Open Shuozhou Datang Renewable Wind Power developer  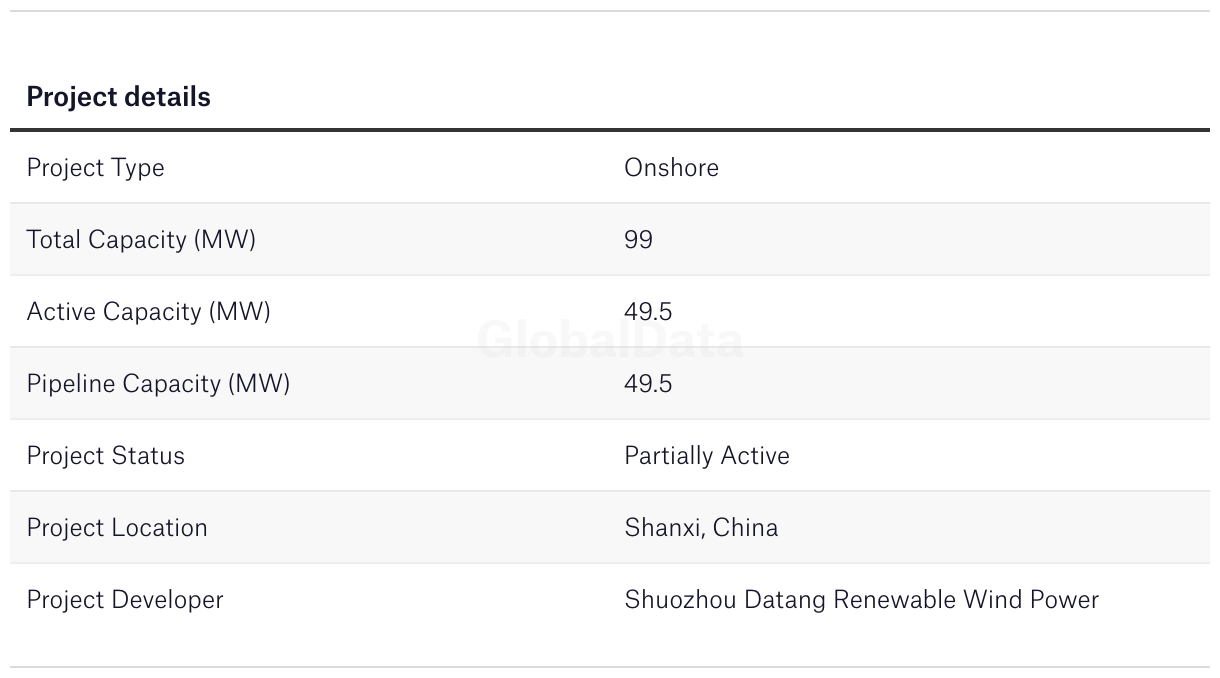click(x=861, y=600)
